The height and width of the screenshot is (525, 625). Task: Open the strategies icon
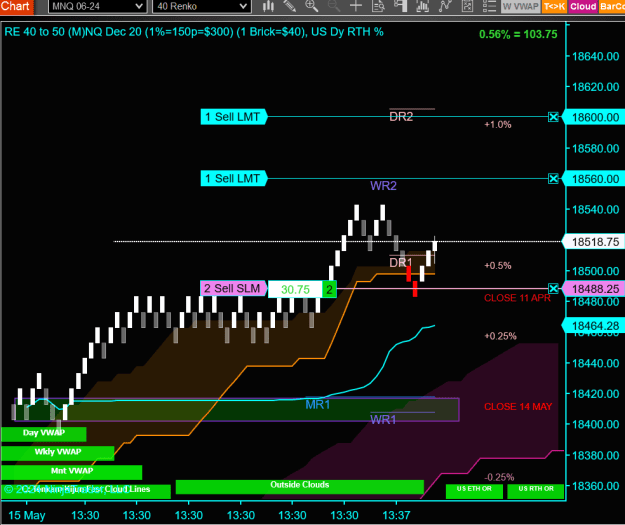467,6
